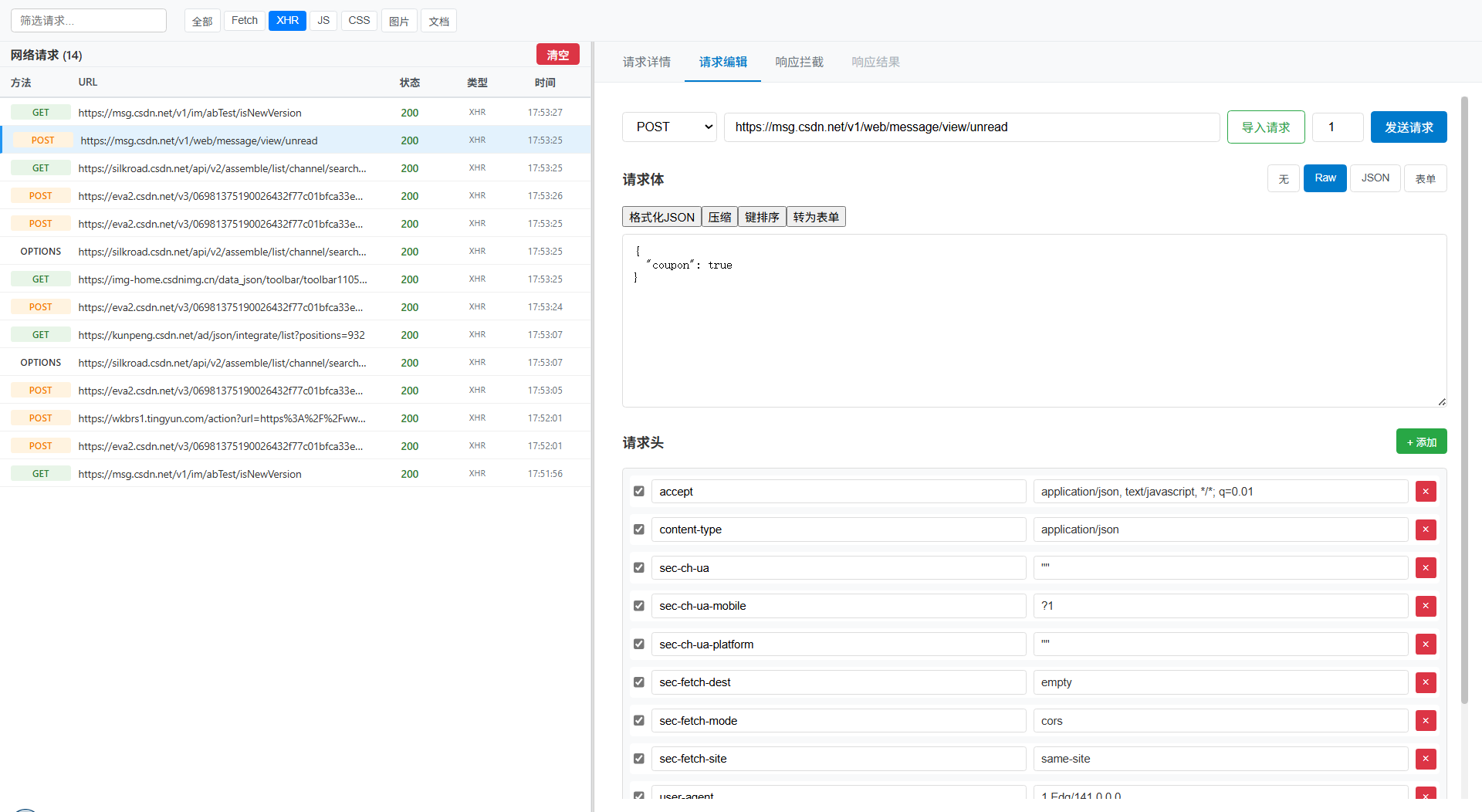Filter requests by 全部
This screenshot has height=812, width=1482.
202,21
